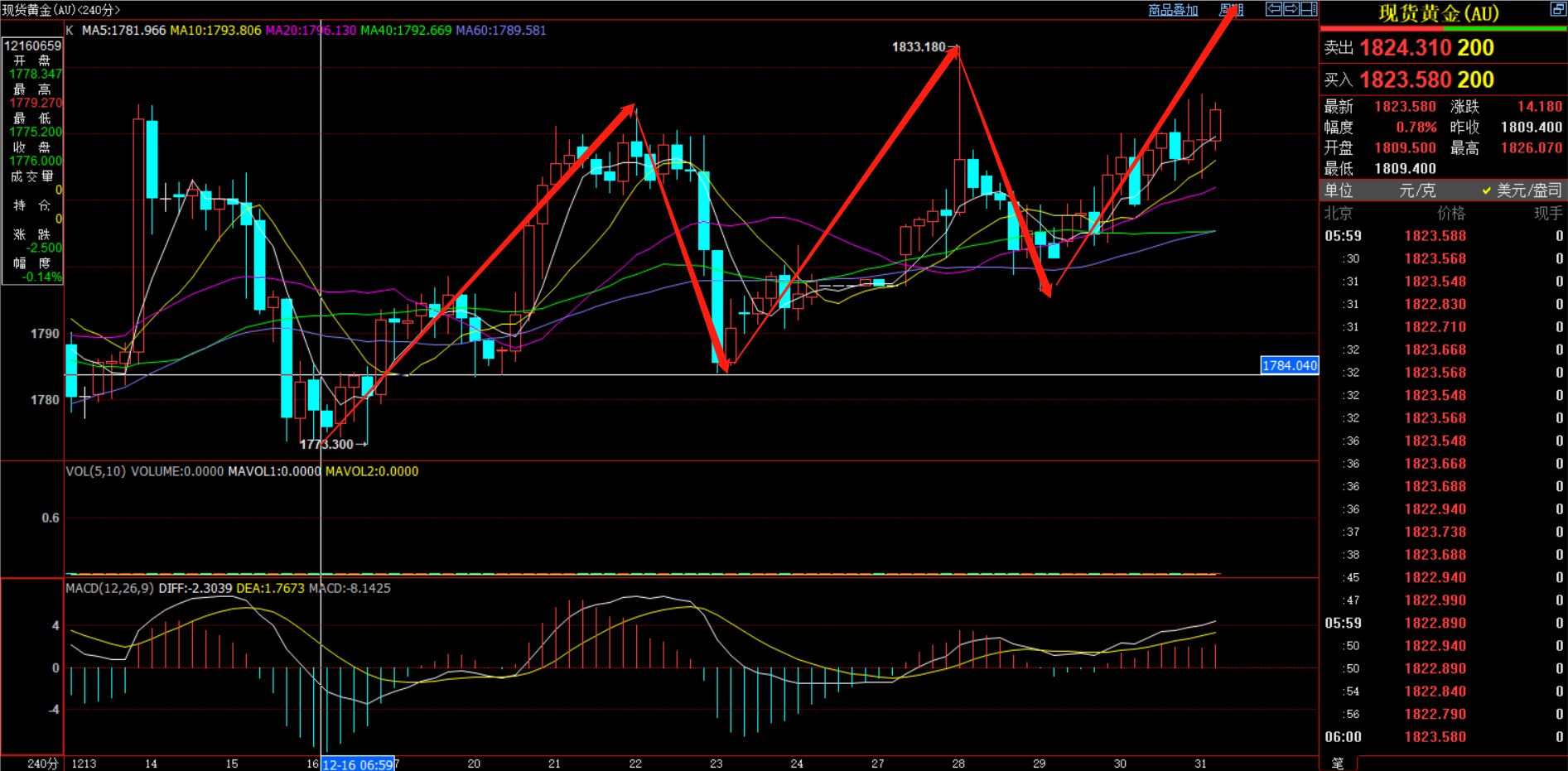Select the tick row priced 1822.710
The height and width of the screenshot is (771, 1568).
click(x=1443, y=327)
